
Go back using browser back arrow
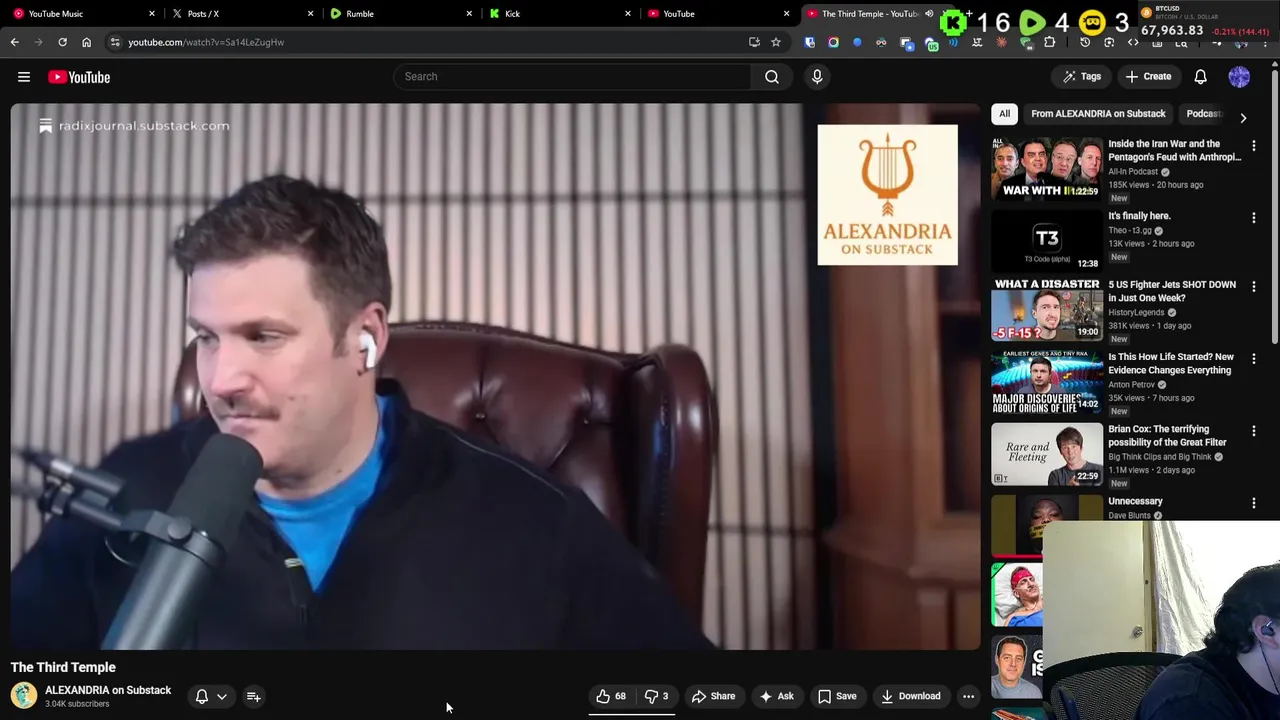point(14,42)
